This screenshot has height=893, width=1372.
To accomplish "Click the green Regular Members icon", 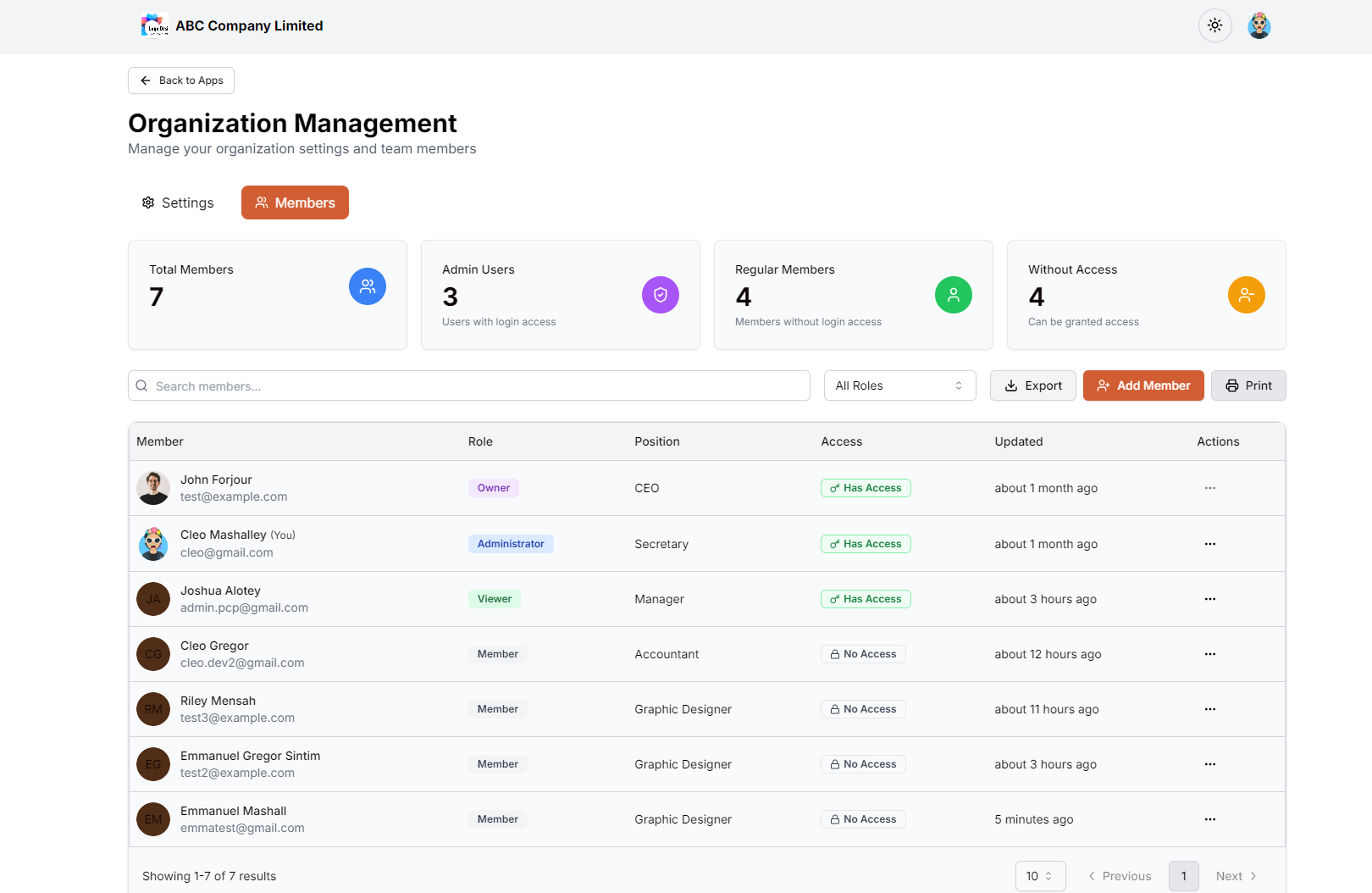I will click(x=953, y=295).
